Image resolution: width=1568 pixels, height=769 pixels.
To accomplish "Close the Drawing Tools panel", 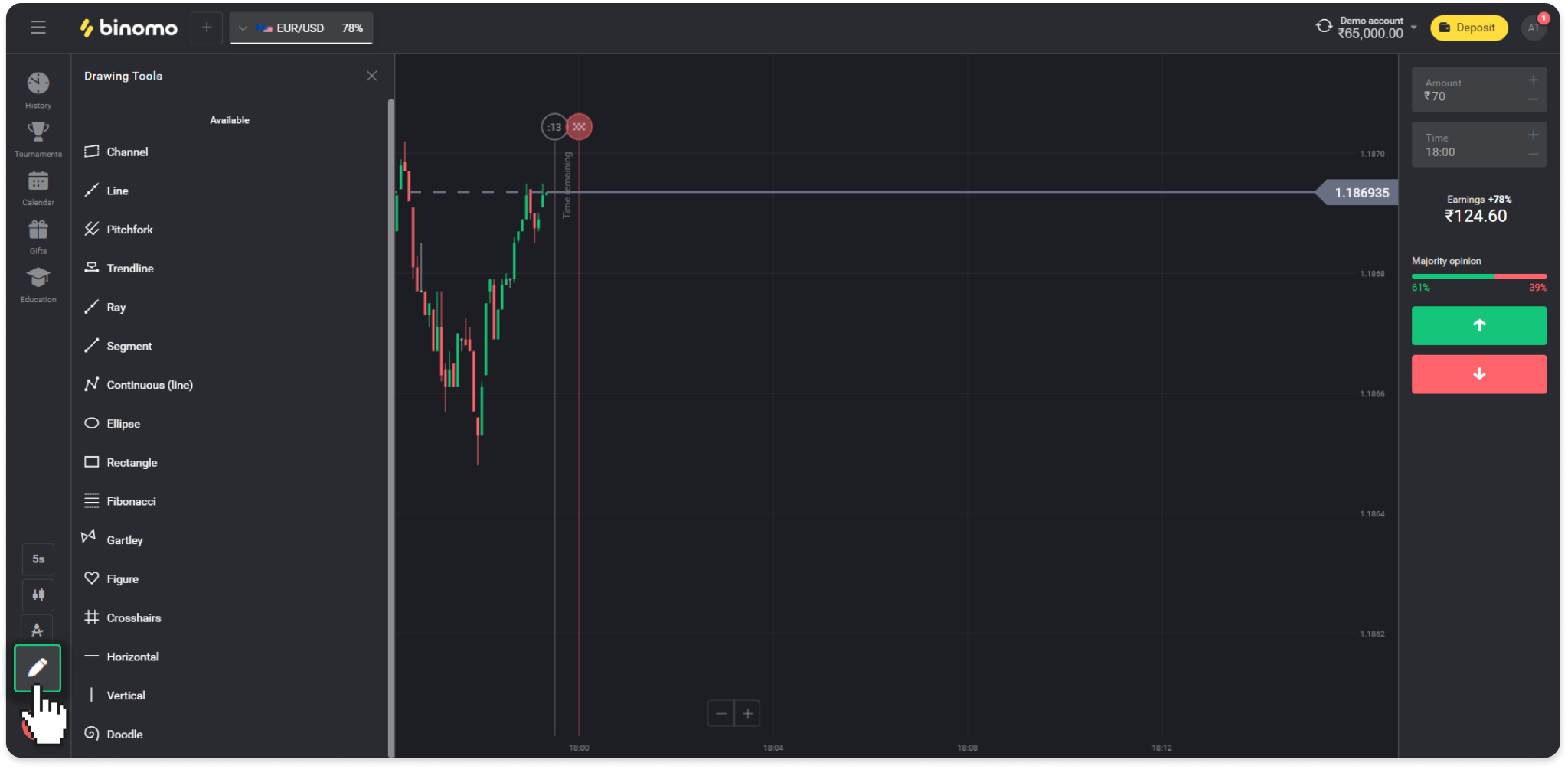I will [x=372, y=76].
